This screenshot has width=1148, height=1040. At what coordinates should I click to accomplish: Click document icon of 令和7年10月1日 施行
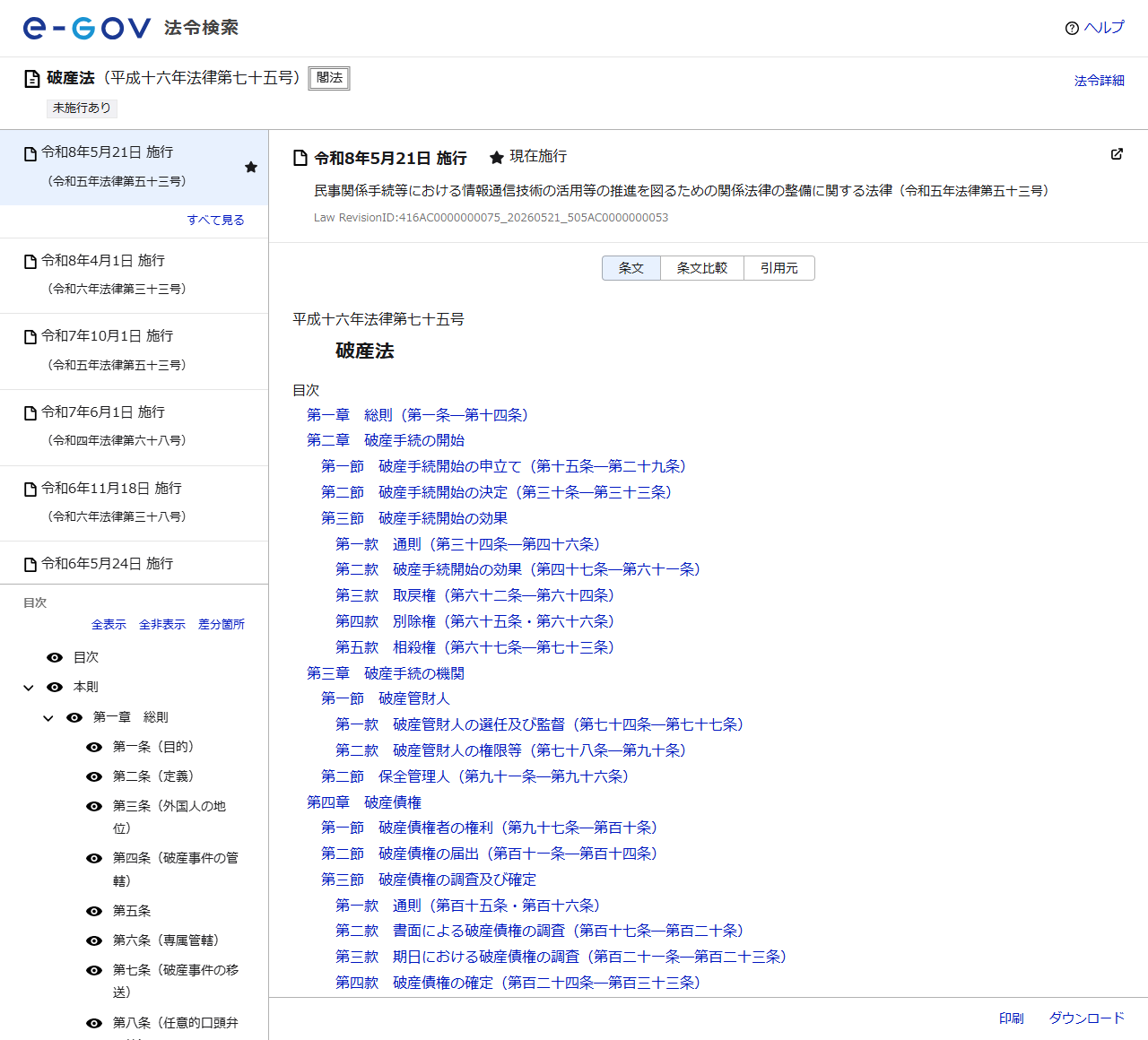(x=30, y=337)
